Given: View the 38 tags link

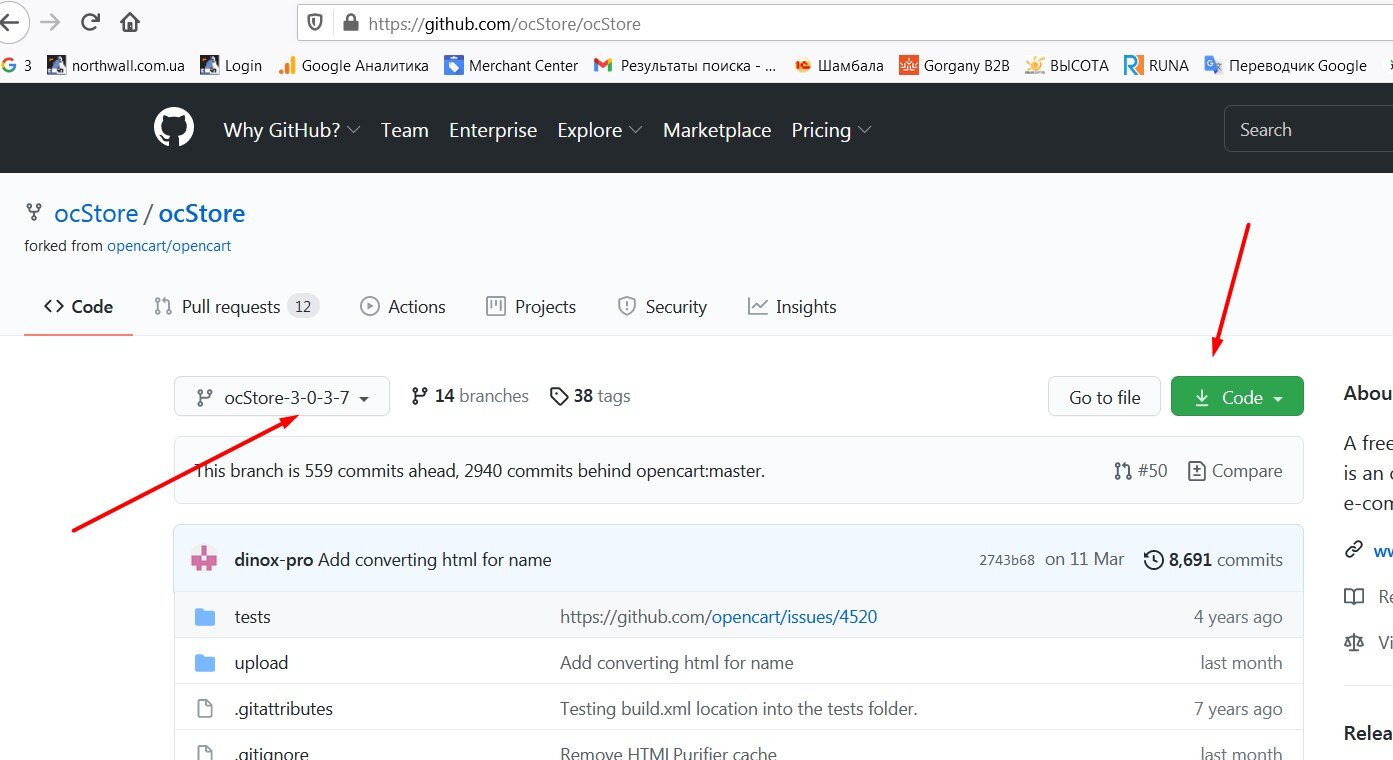Looking at the screenshot, I should (x=590, y=396).
